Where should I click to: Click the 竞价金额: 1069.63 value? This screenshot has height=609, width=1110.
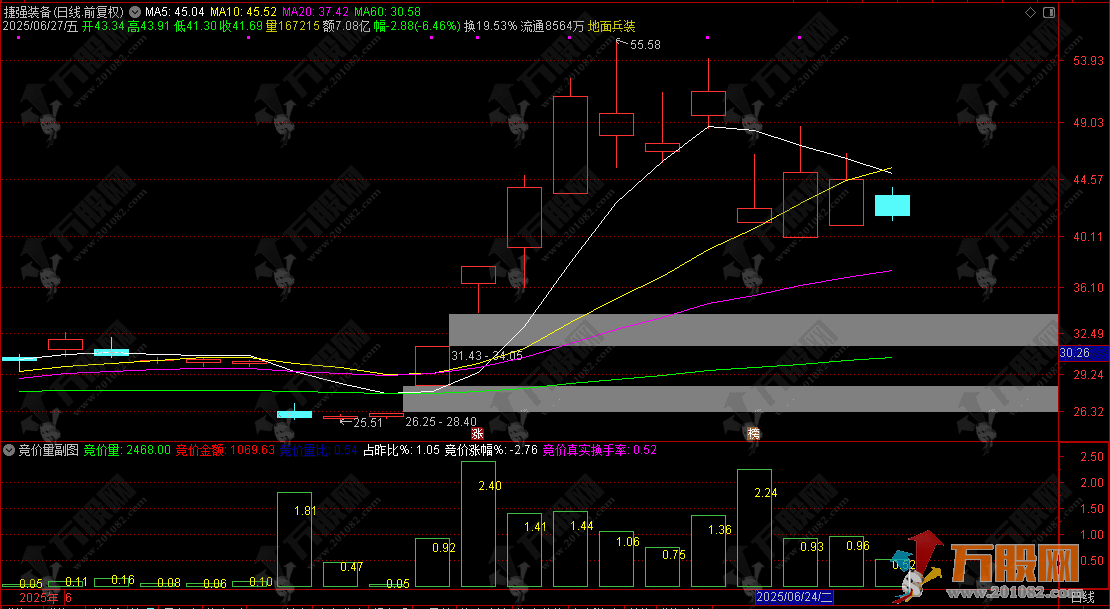[x=225, y=450]
